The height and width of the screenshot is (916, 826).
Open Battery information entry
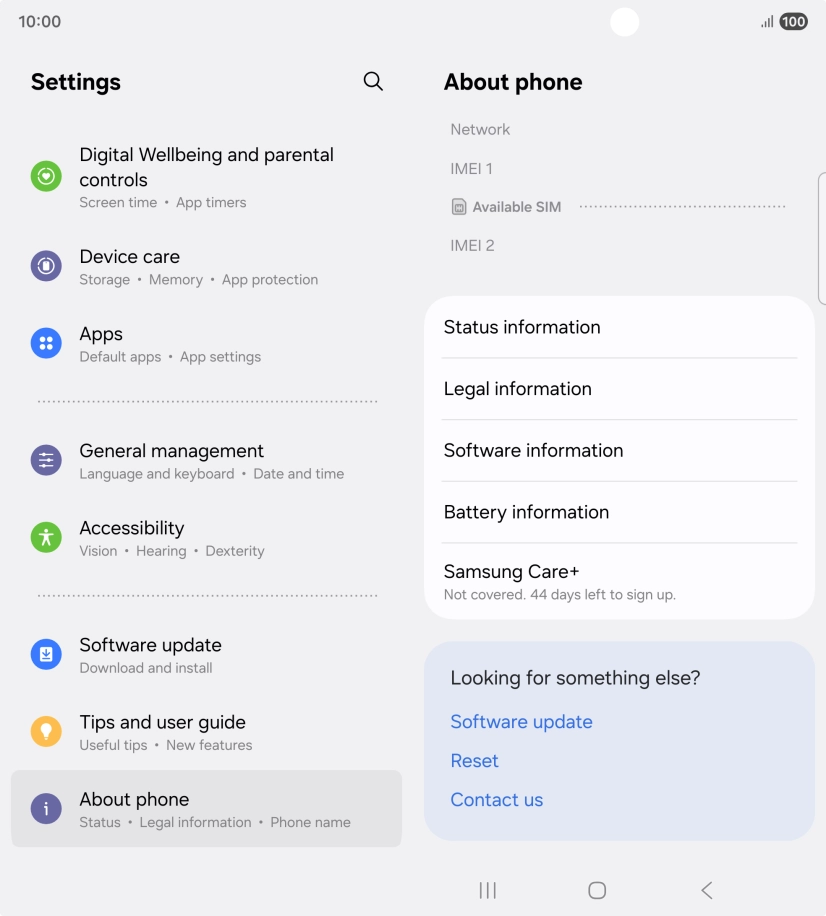pos(619,512)
